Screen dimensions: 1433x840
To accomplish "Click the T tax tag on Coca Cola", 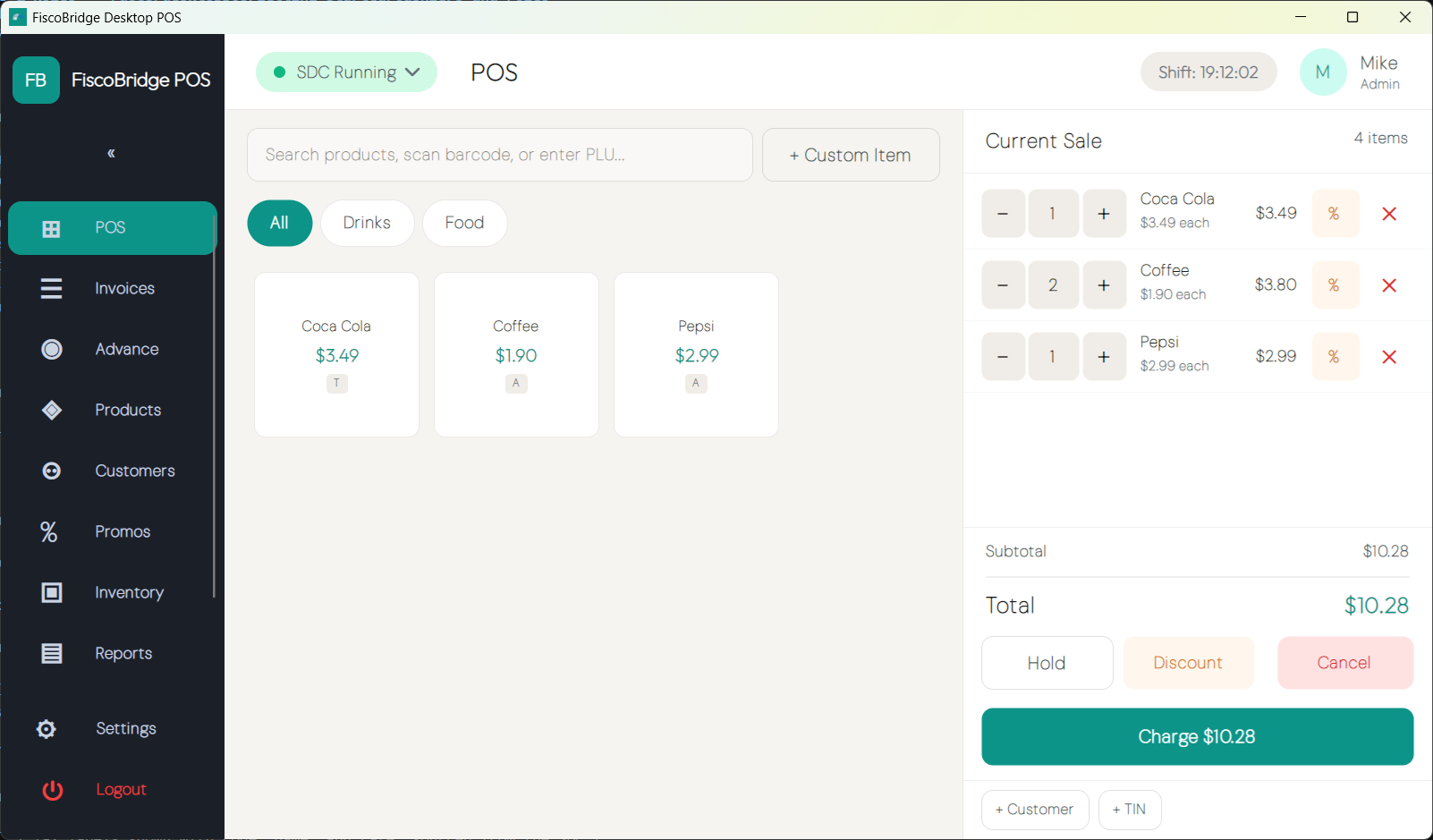I will (x=337, y=383).
